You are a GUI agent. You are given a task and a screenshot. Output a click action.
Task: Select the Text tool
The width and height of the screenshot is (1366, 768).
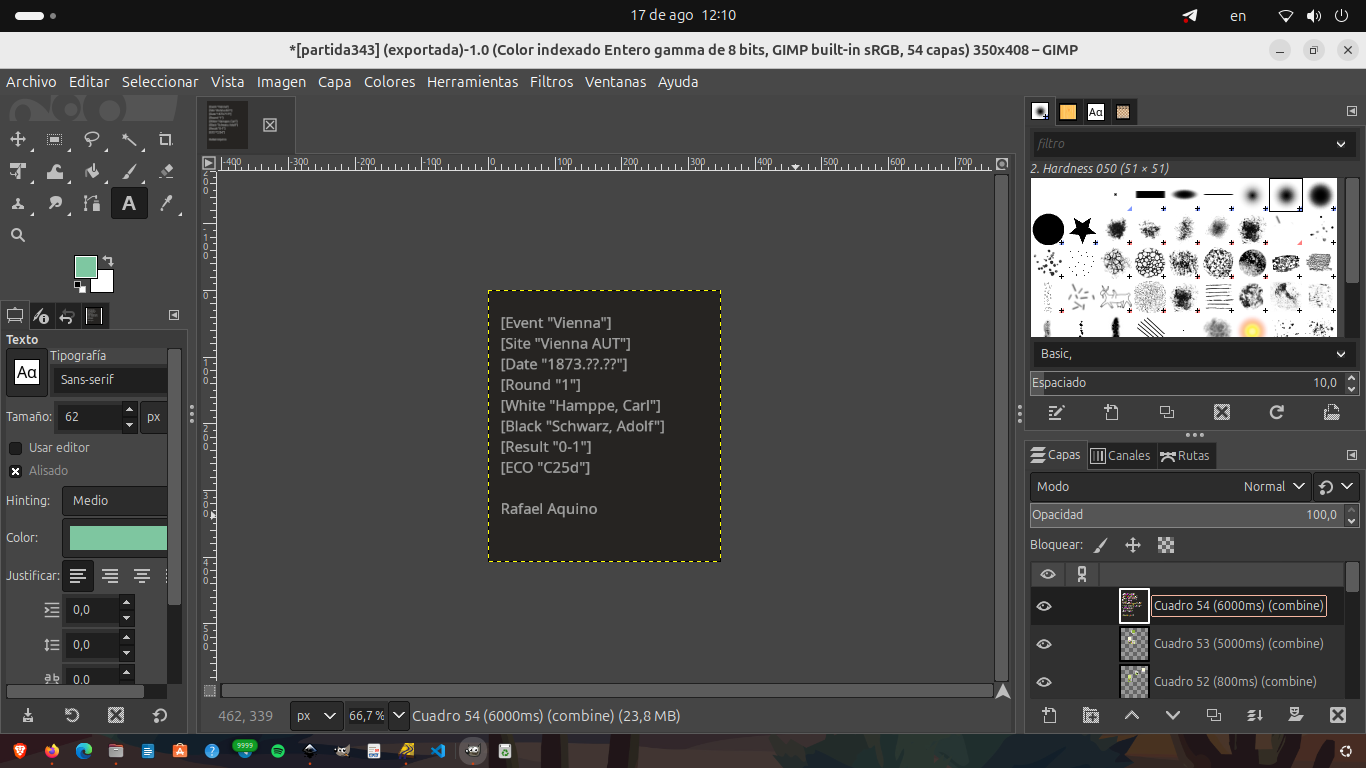tap(129, 203)
